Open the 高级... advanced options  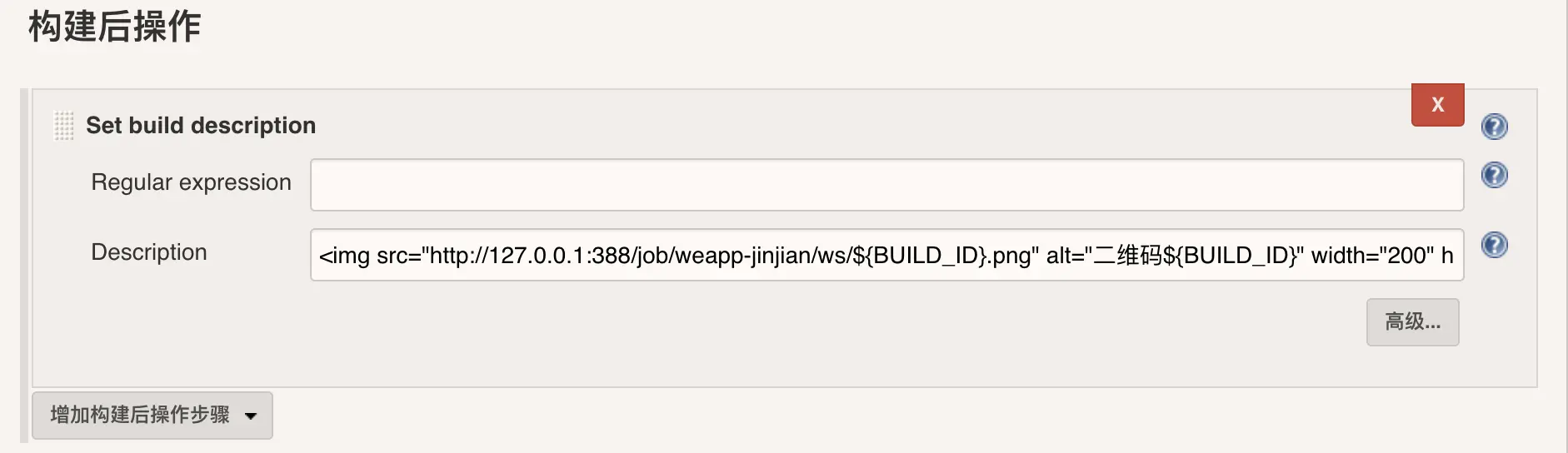(x=1412, y=322)
